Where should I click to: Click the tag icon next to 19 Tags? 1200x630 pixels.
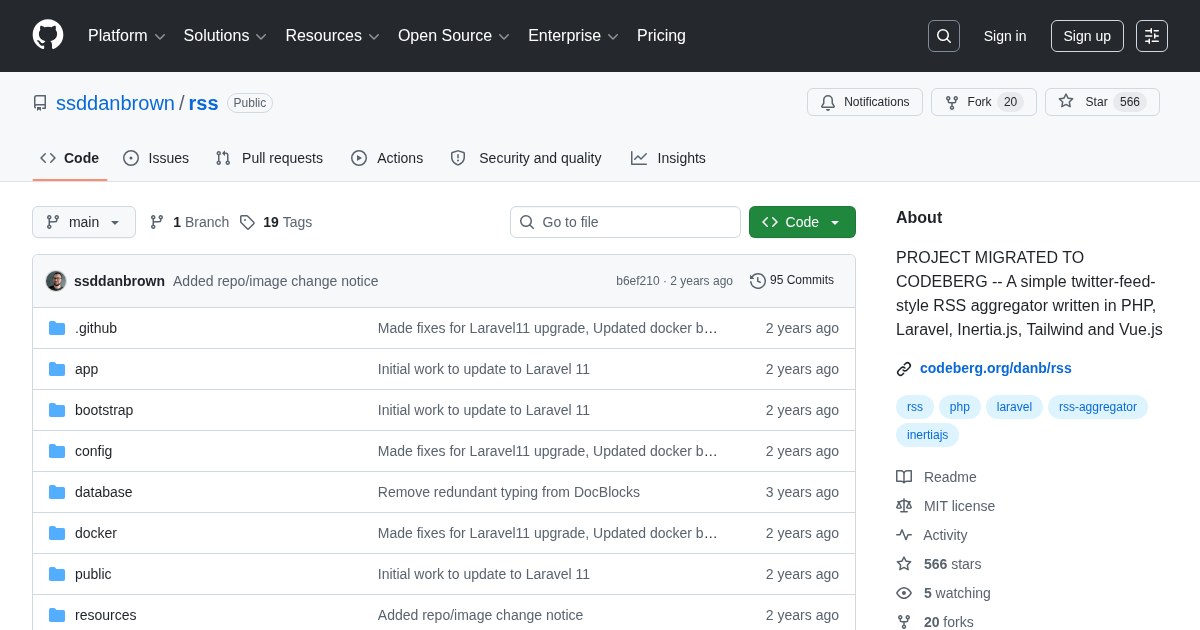(x=247, y=222)
